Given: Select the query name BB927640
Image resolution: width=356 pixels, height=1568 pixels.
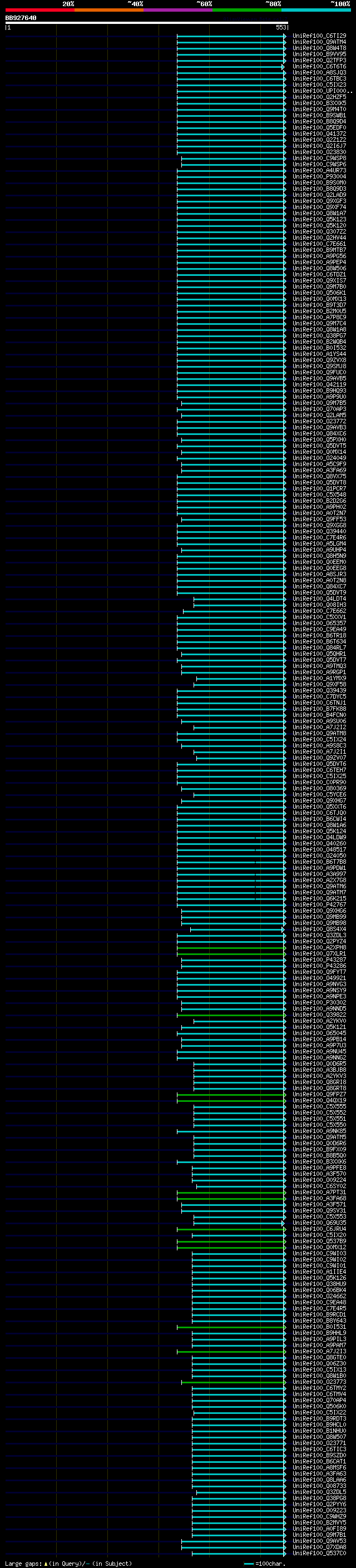Looking at the screenshot, I should click(21, 18).
